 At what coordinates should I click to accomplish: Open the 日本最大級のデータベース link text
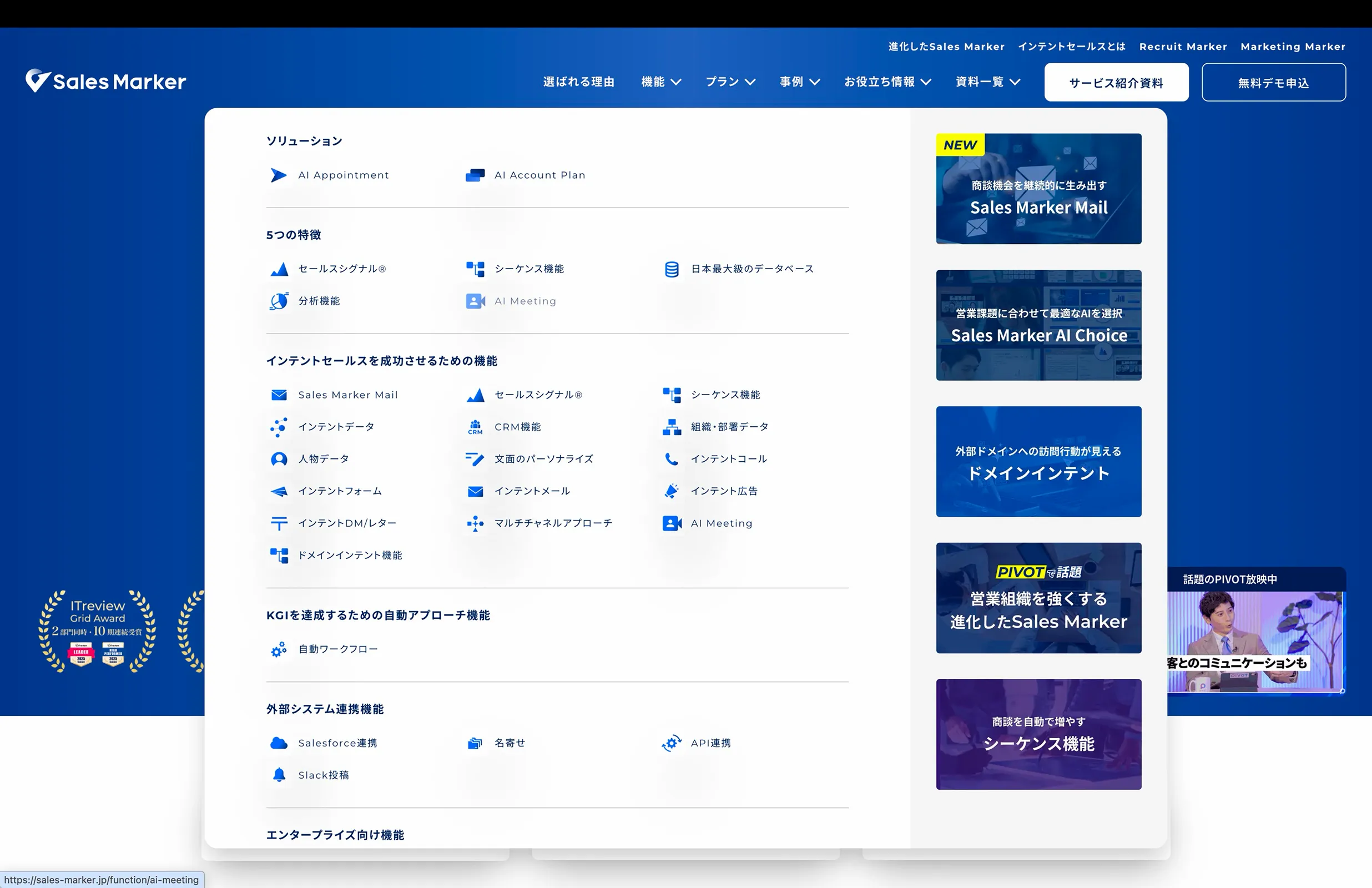point(752,269)
